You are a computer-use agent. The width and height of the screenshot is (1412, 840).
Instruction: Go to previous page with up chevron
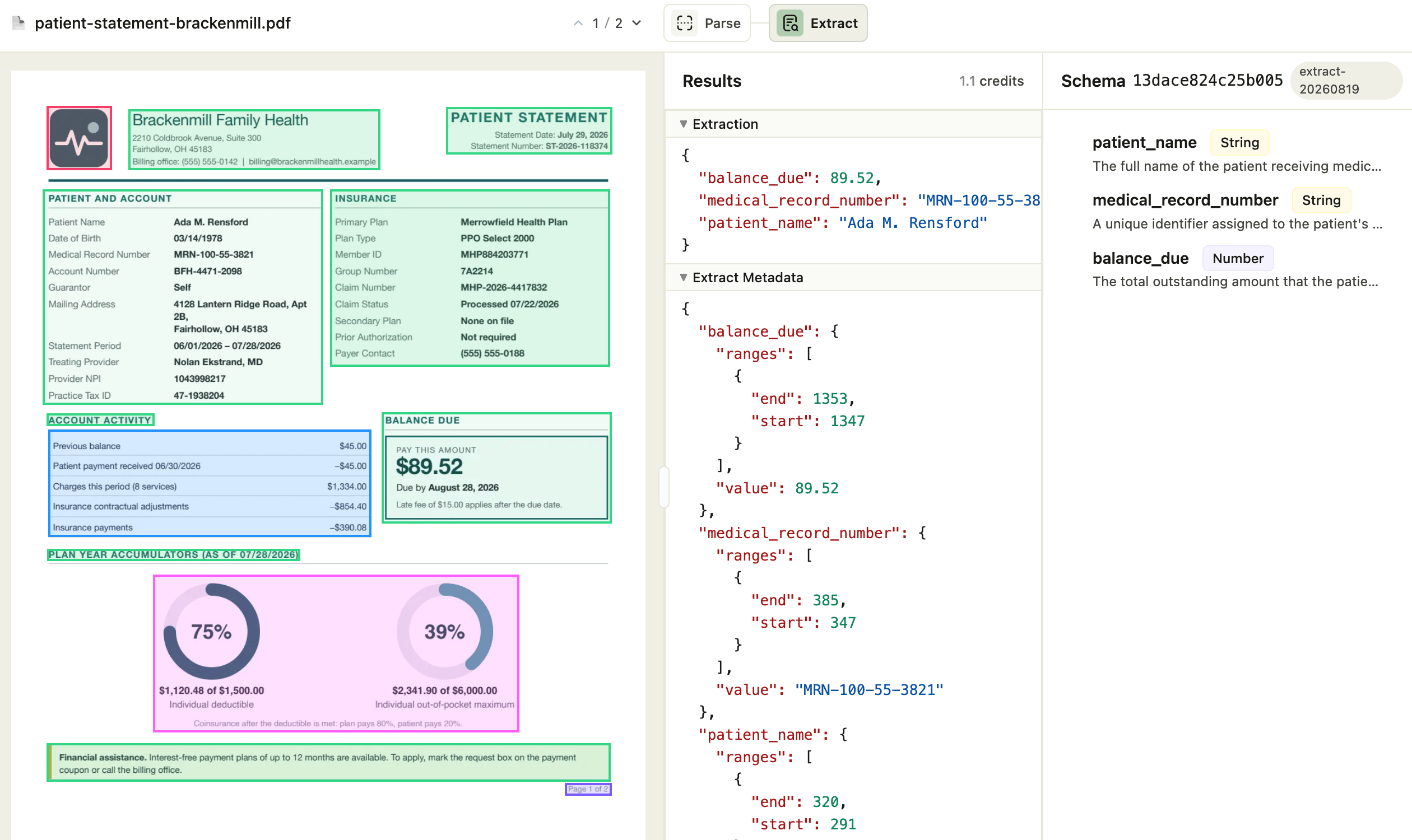coord(578,23)
